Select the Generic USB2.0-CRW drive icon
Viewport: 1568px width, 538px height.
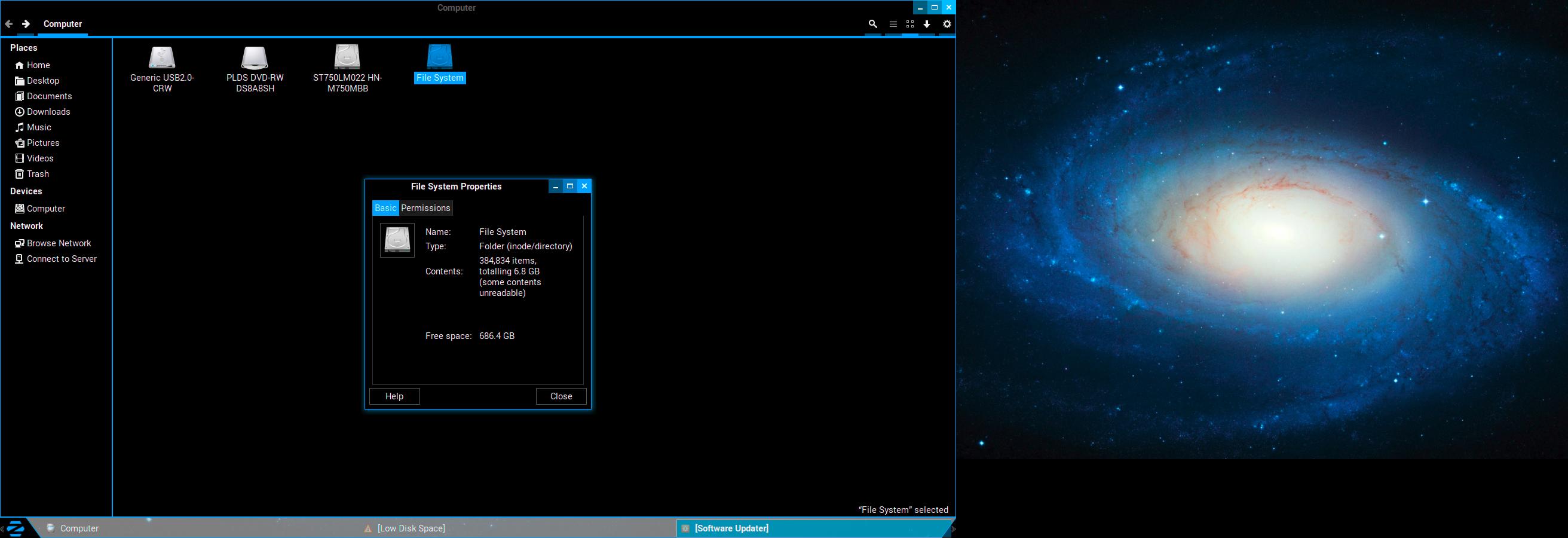pos(162,58)
